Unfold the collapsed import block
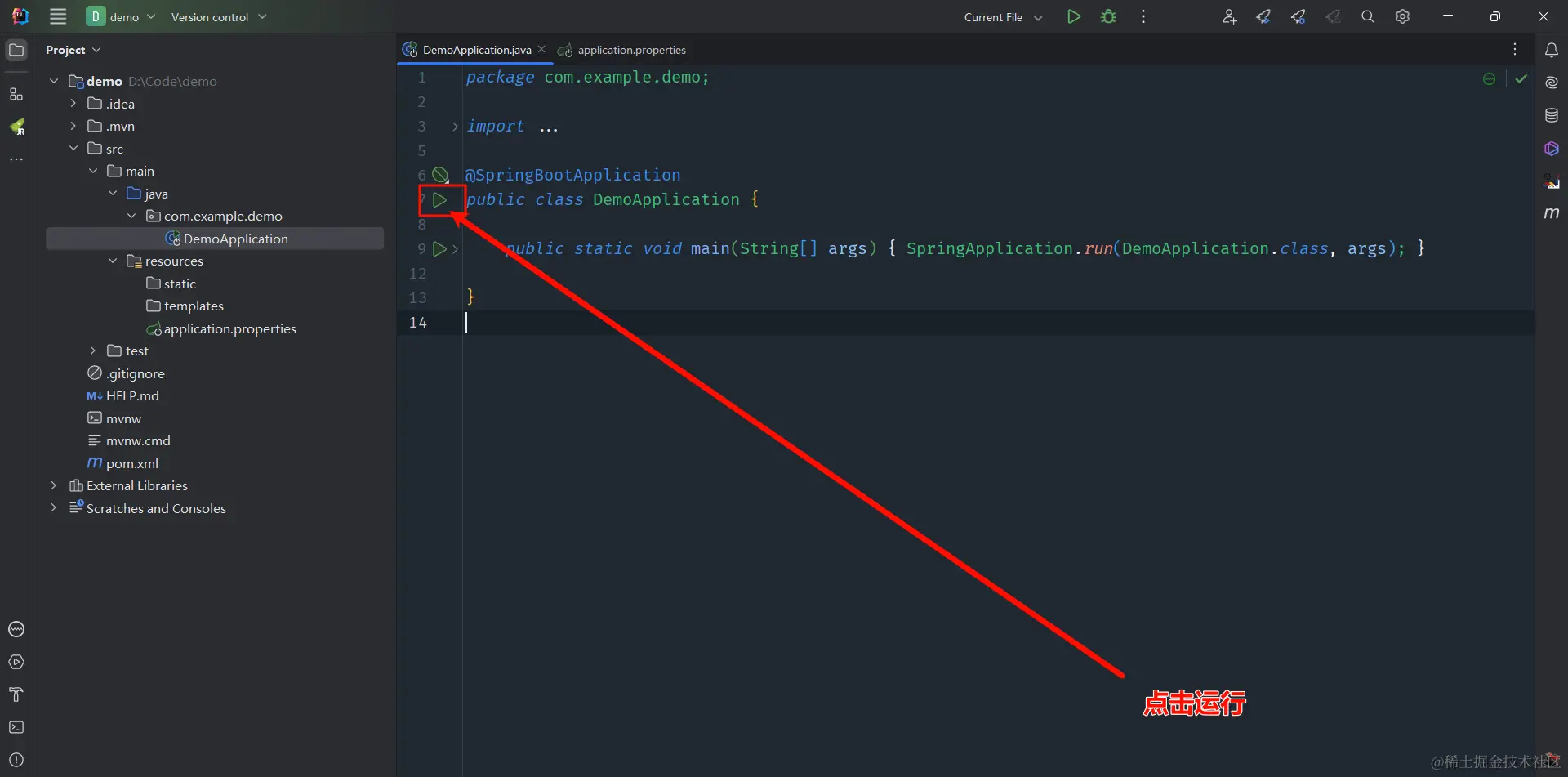 tap(455, 126)
